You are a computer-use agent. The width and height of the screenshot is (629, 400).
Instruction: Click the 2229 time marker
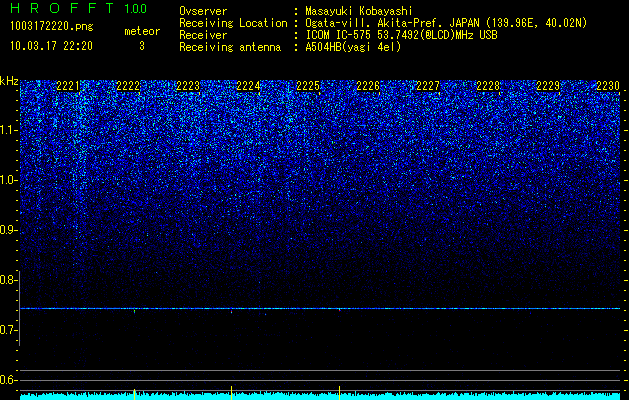548,86
